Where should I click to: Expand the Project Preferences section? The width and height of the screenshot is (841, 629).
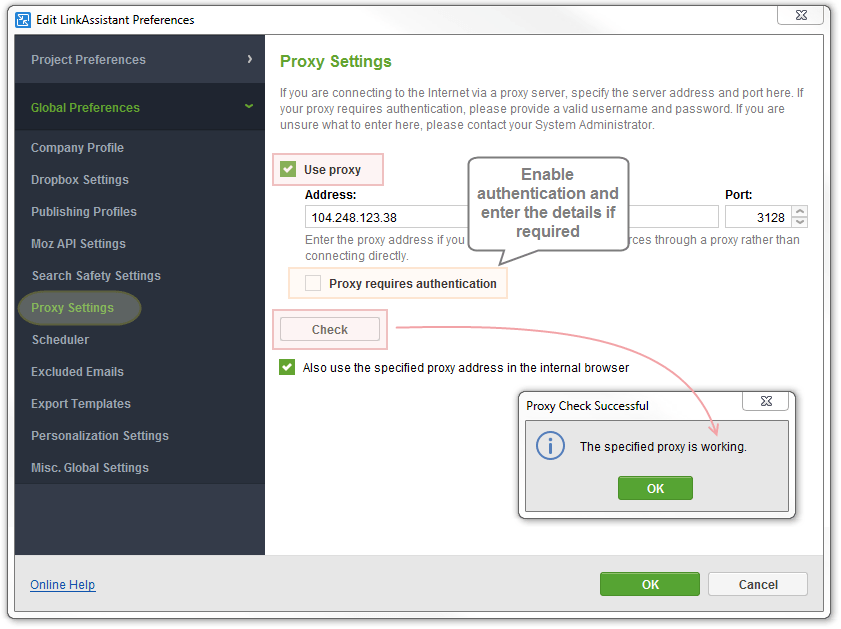pos(139,60)
